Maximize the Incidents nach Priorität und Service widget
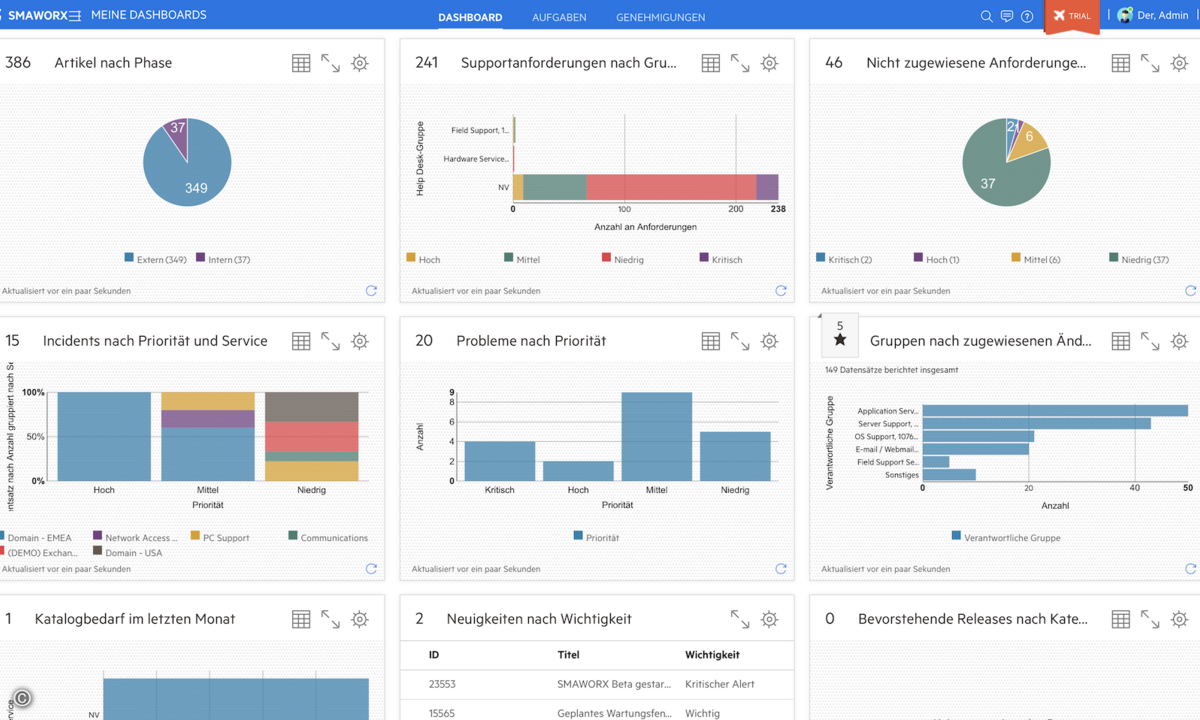The height and width of the screenshot is (720, 1200). [330, 341]
